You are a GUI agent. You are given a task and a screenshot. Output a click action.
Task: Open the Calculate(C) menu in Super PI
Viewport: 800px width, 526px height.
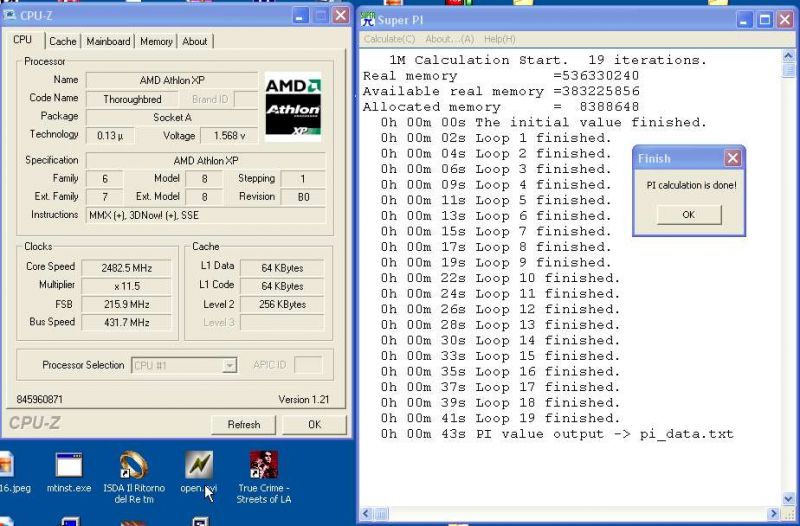389,39
